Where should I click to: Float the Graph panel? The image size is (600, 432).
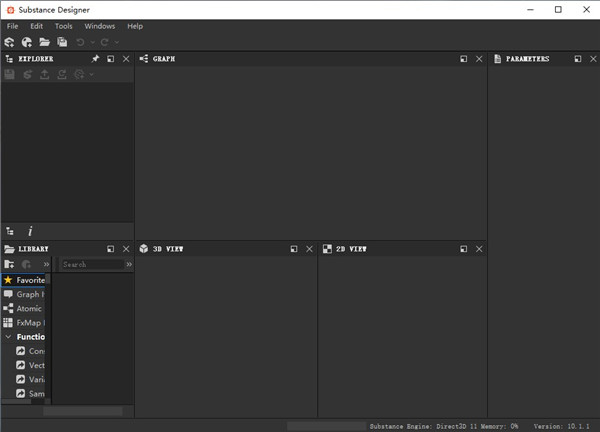click(464, 59)
